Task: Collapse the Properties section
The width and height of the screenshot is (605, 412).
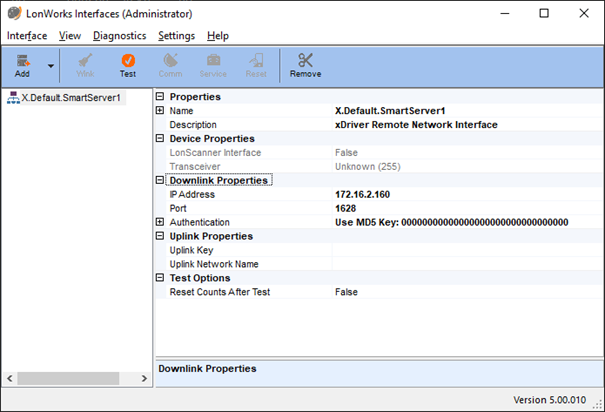Action: [160, 97]
